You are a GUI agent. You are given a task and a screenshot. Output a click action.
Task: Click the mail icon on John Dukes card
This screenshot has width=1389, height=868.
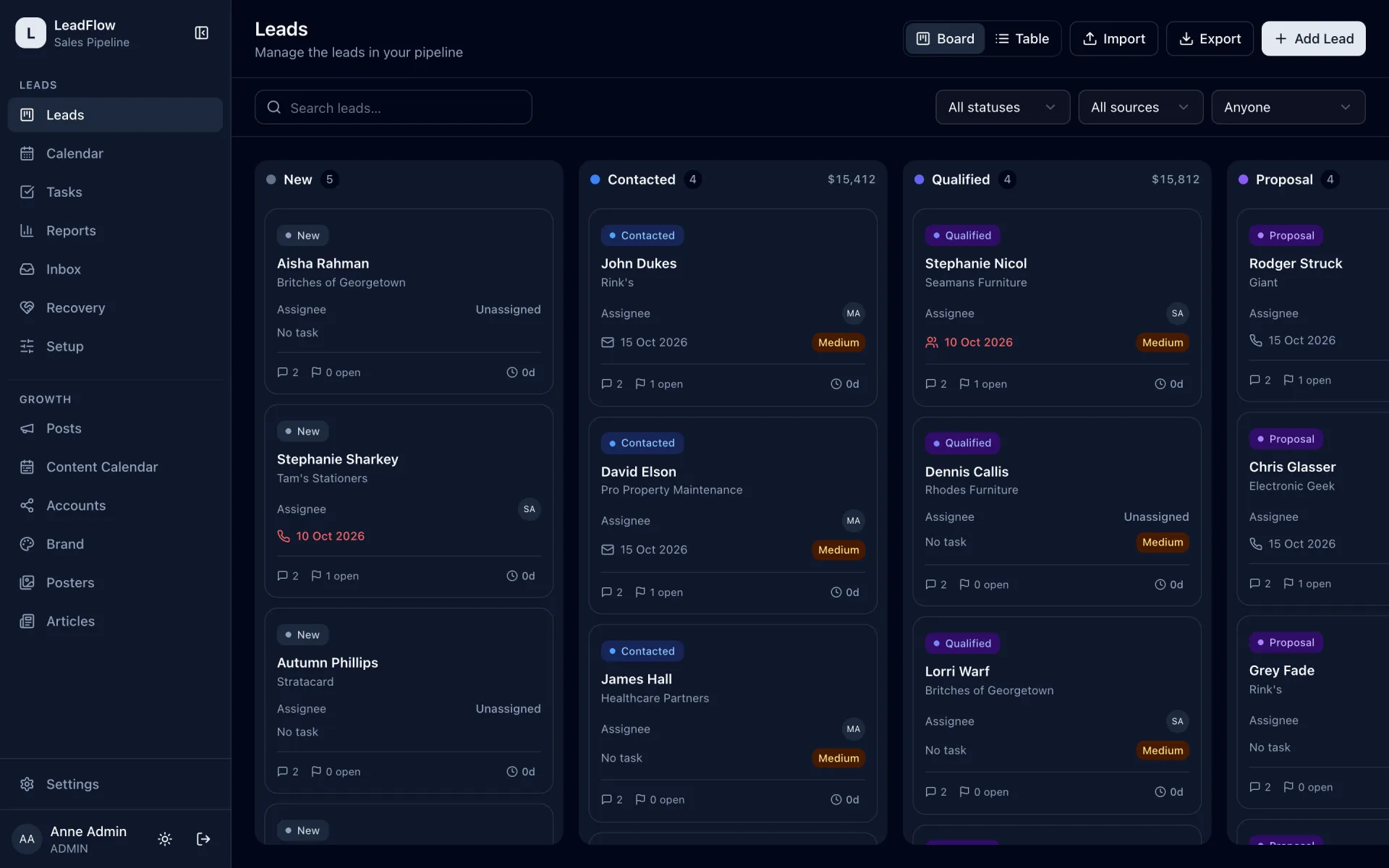[x=608, y=342]
